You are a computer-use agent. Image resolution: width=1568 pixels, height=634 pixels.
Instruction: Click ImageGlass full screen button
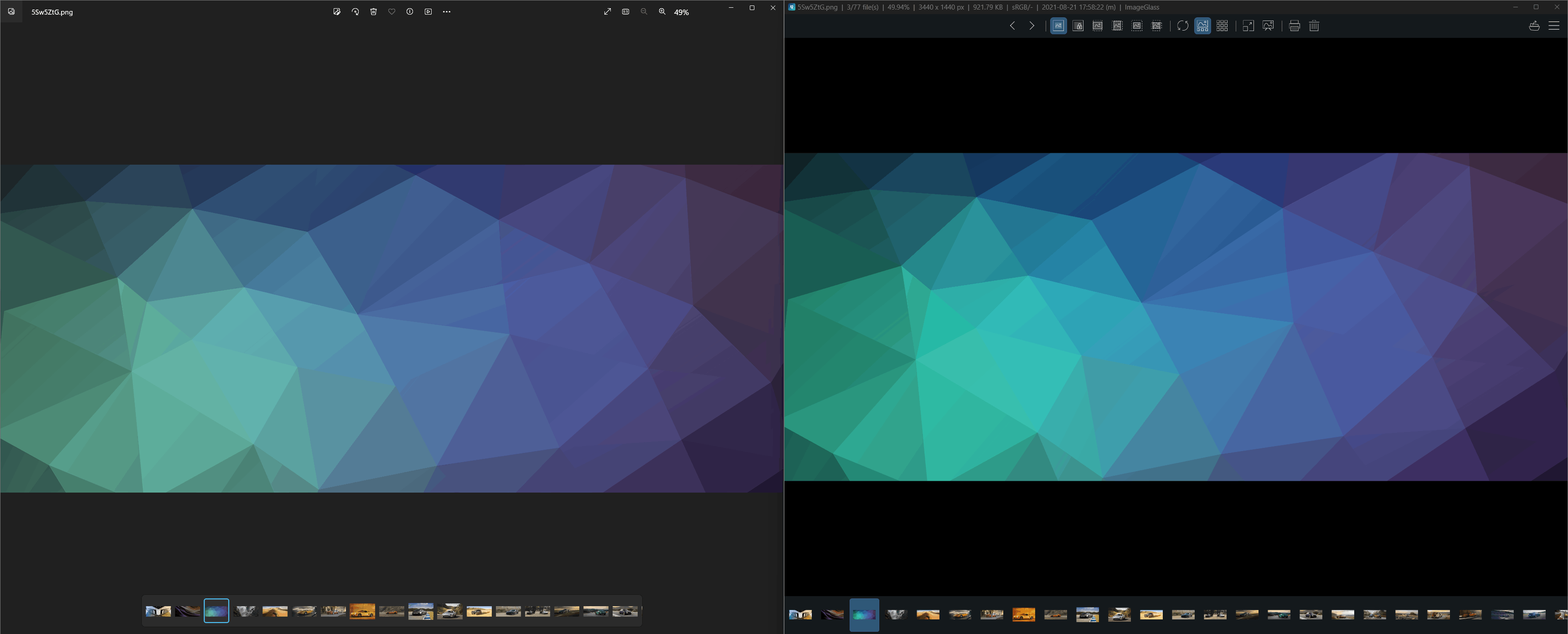(1248, 26)
